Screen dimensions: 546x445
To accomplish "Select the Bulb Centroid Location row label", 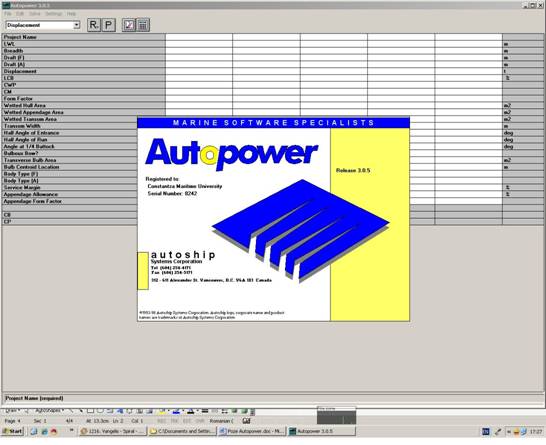I will tap(70, 167).
